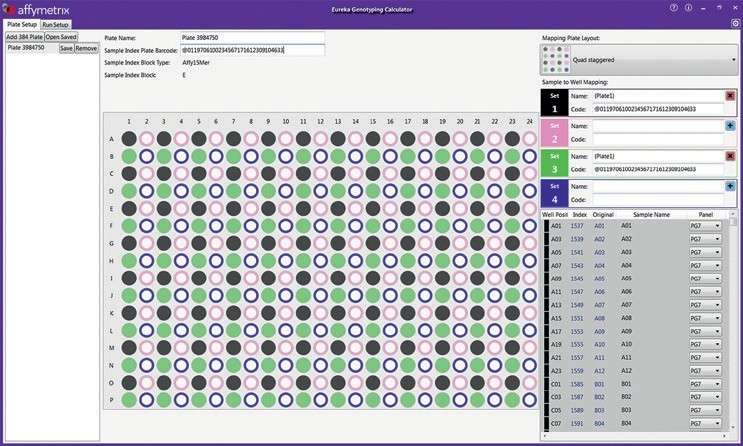Select black well M17 on plate
The height and width of the screenshot is (446, 743).
click(x=408, y=347)
